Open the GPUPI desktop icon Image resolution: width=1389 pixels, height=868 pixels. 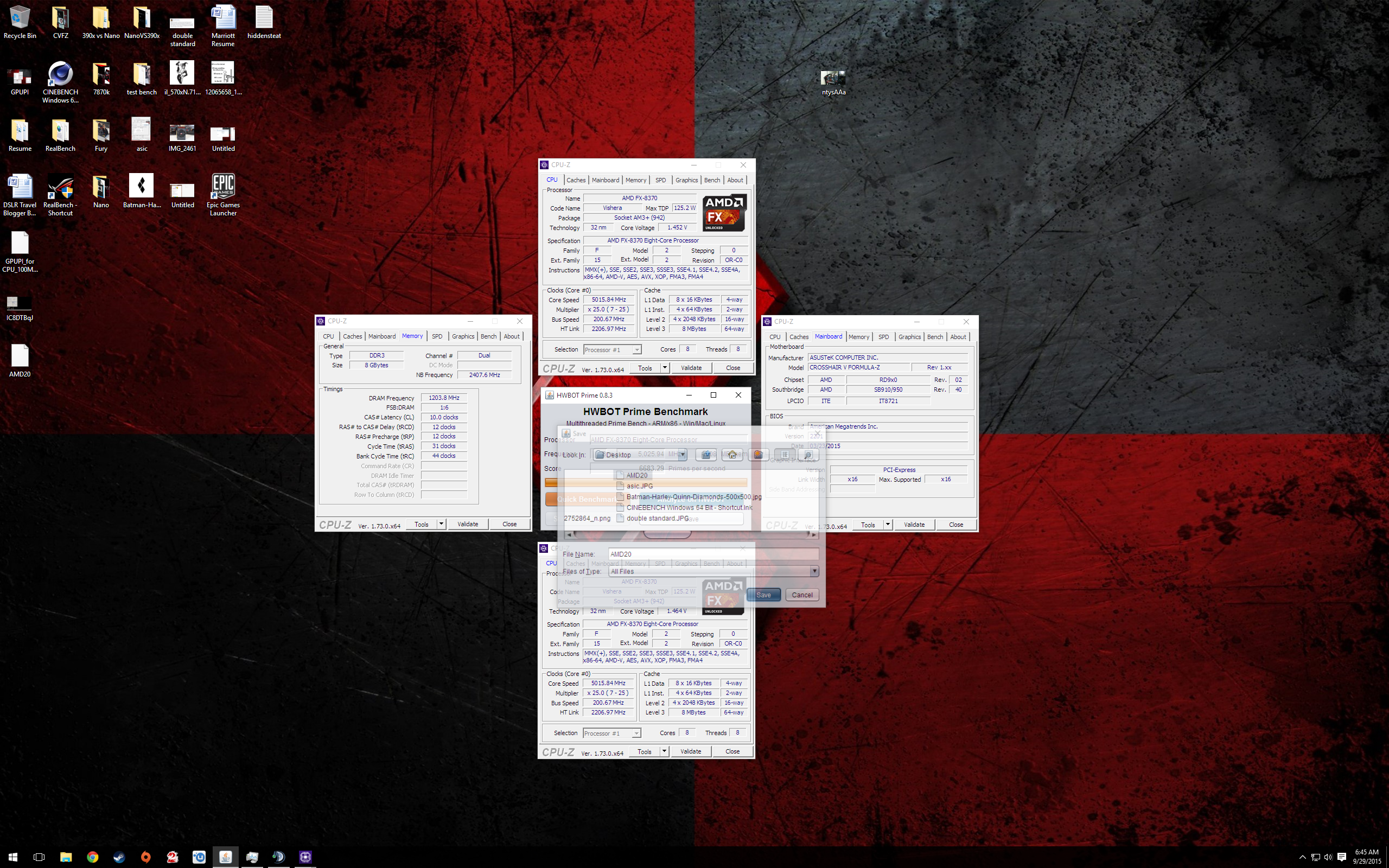20,80
